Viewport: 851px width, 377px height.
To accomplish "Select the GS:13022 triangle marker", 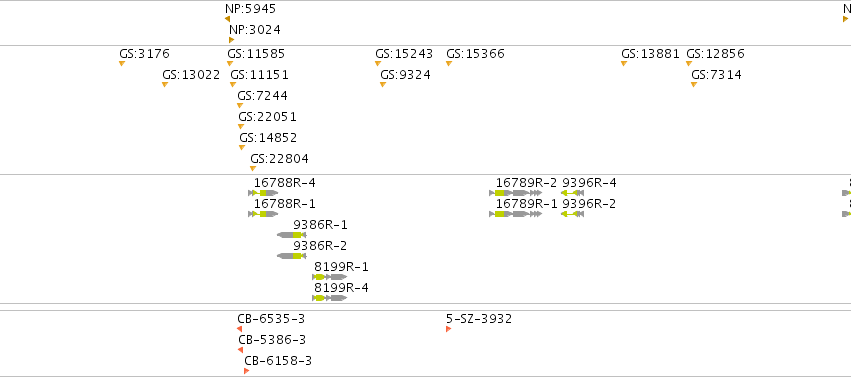I will tap(165, 85).
